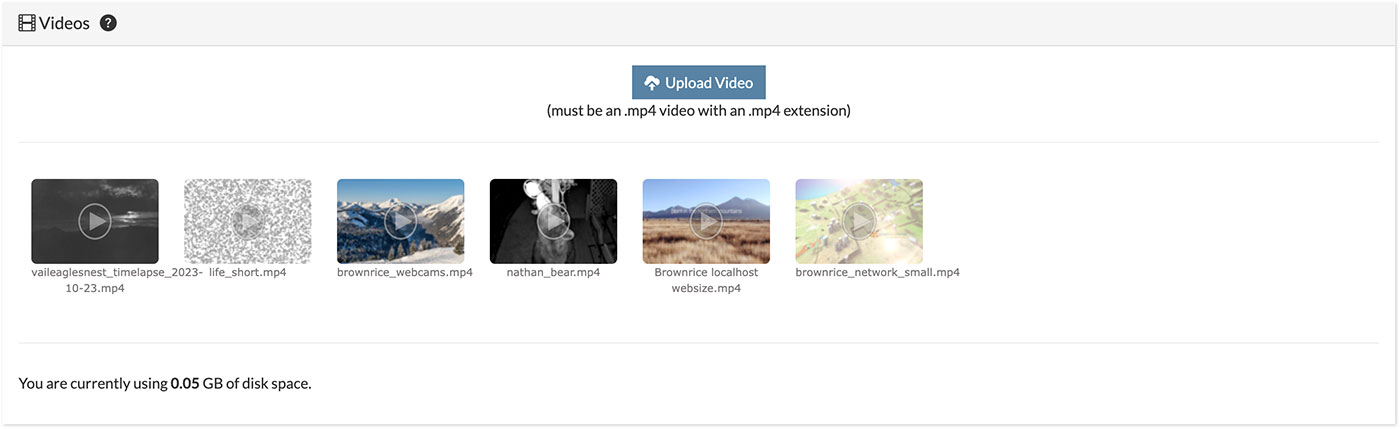Open the help question mark icon beside Videos
Screen dimensions: 1400x429
[x=108, y=23]
